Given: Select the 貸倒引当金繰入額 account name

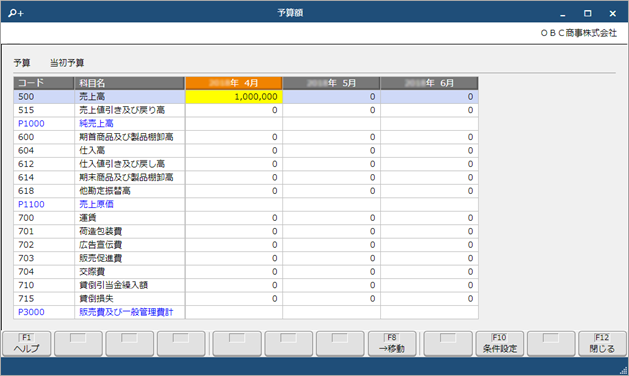Looking at the screenshot, I should [x=114, y=285].
